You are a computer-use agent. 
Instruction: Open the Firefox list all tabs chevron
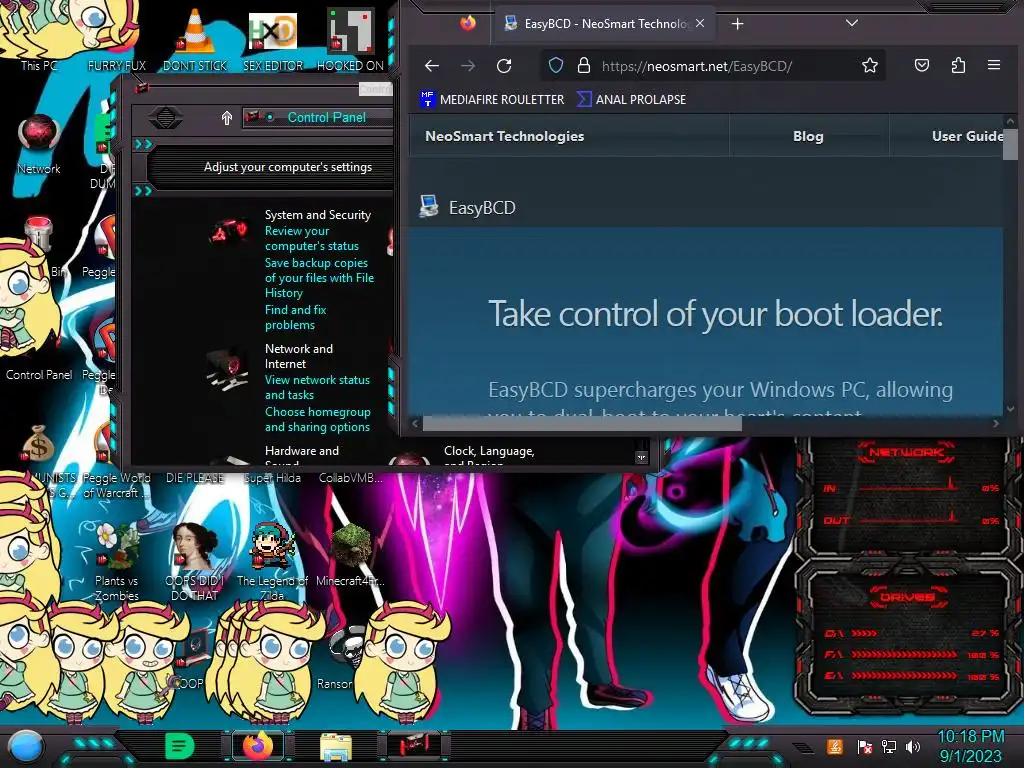(852, 24)
